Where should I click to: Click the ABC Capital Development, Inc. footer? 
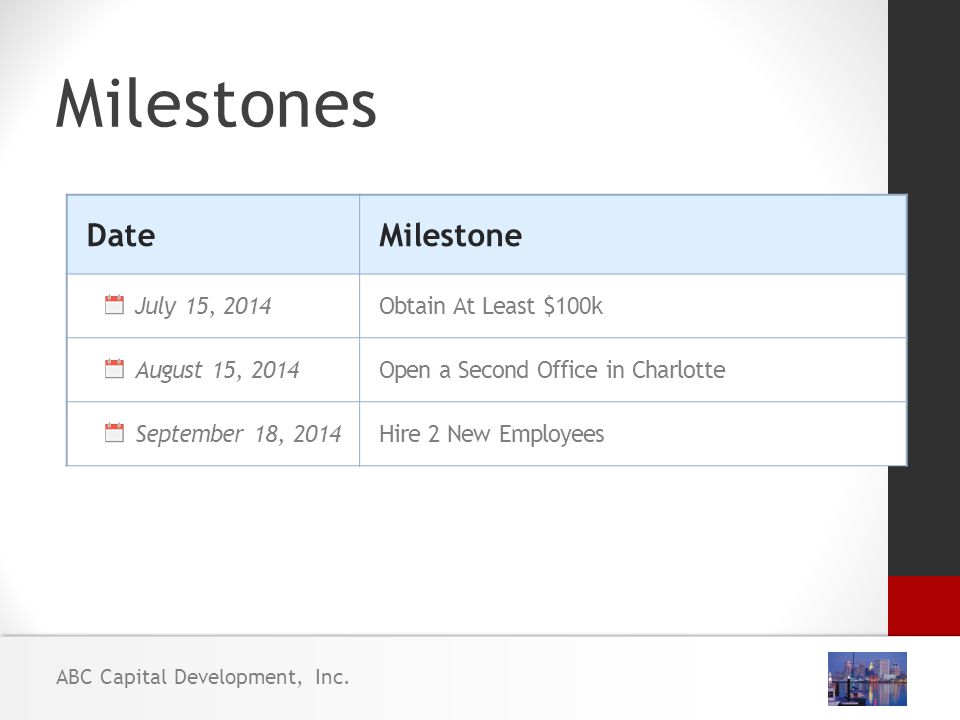[x=203, y=677]
